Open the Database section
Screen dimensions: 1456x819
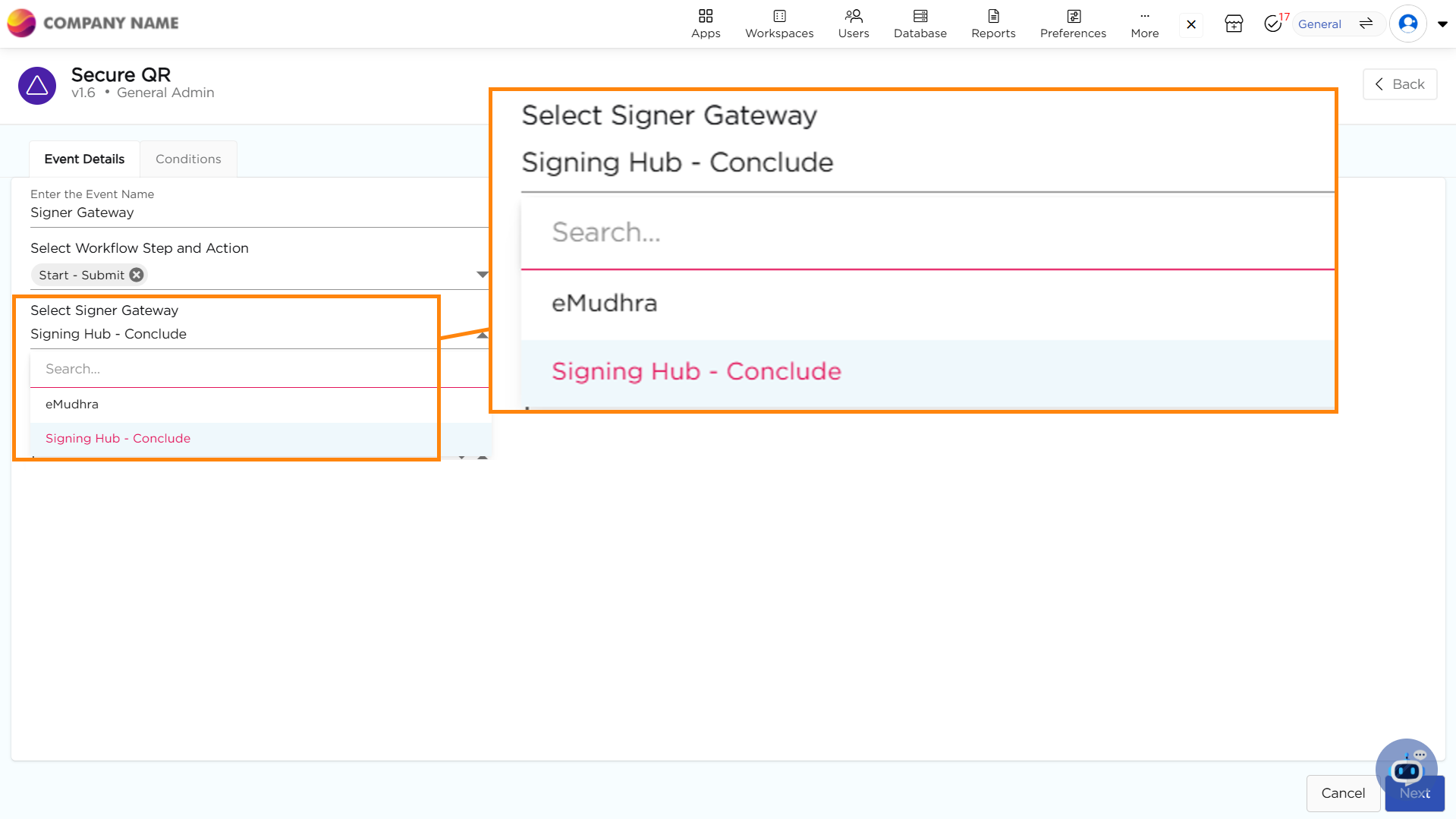(x=920, y=24)
